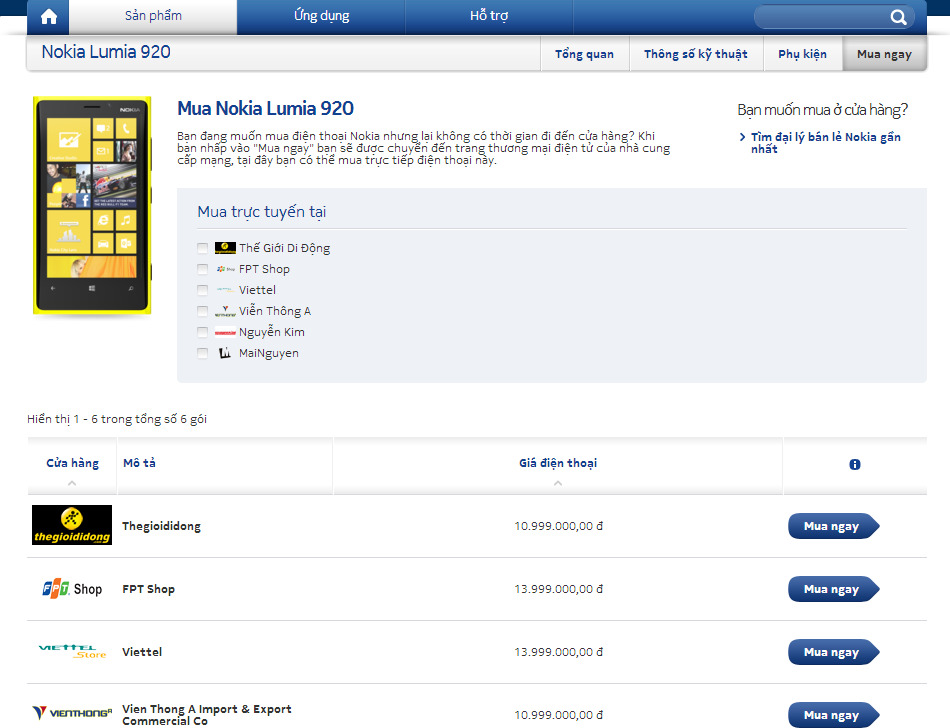
Task: Select the Thegioididong description text
Action: (161, 526)
